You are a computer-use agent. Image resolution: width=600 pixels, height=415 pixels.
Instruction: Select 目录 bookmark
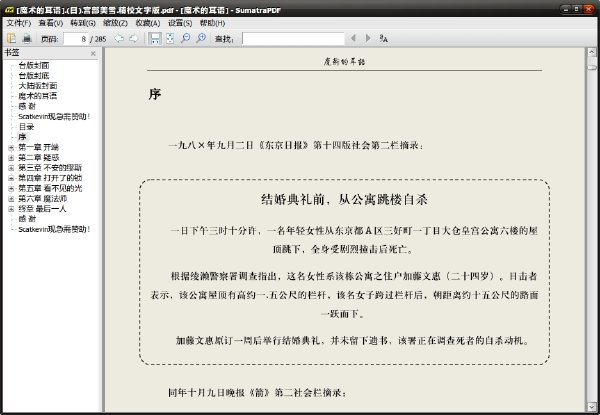point(26,127)
